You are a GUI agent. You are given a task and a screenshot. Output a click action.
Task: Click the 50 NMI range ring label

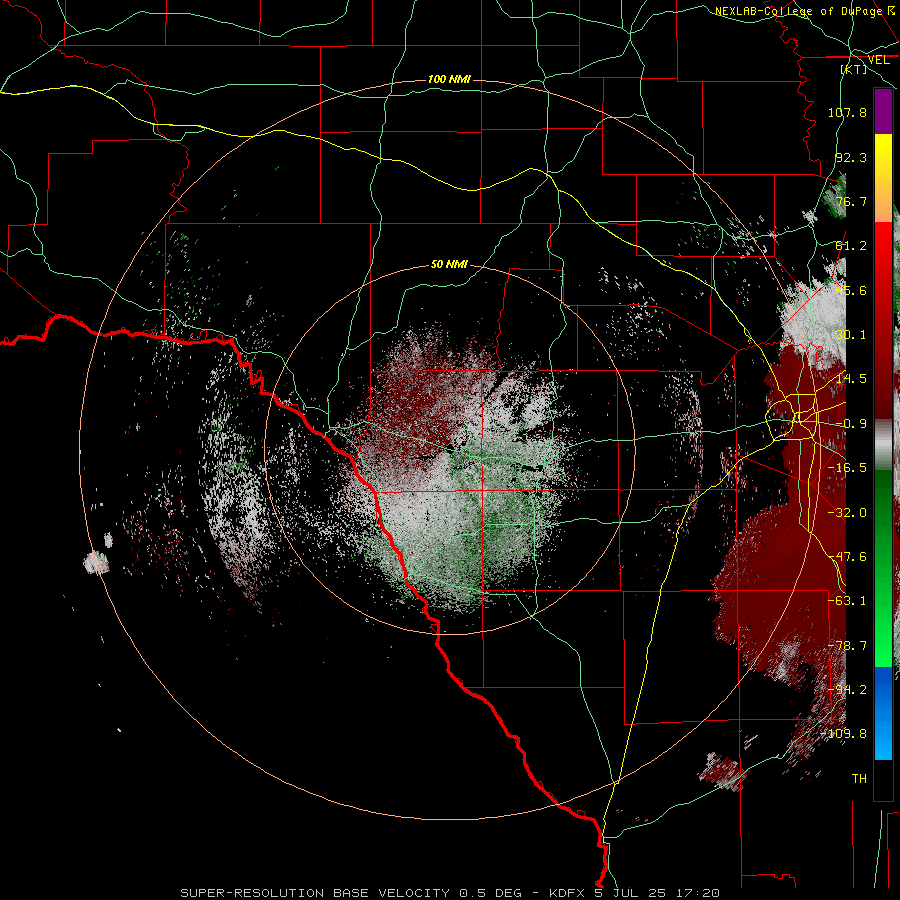click(x=449, y=264)
